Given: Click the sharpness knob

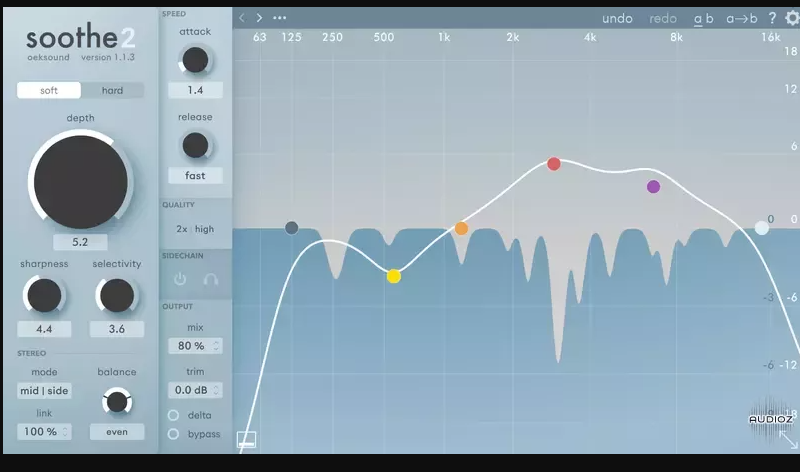Looking at the screenshot, I should pos(44,295).
